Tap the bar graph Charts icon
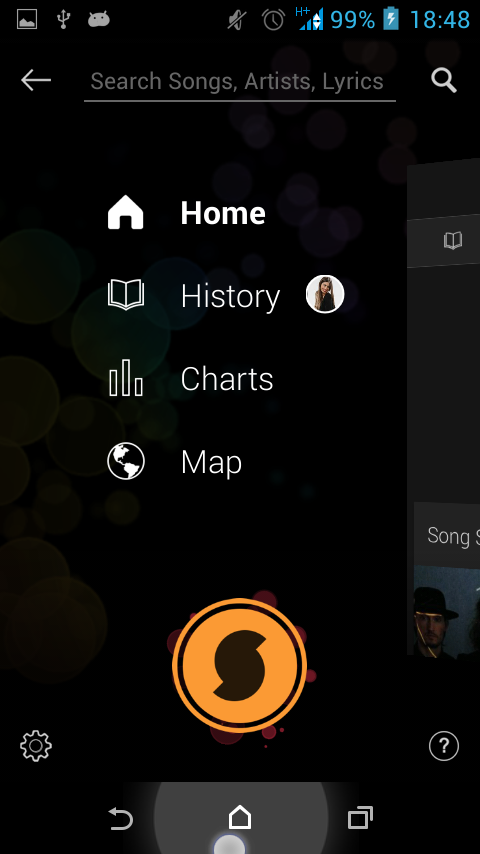The width and height of the screenshot is (480, 854). [126, 377]
